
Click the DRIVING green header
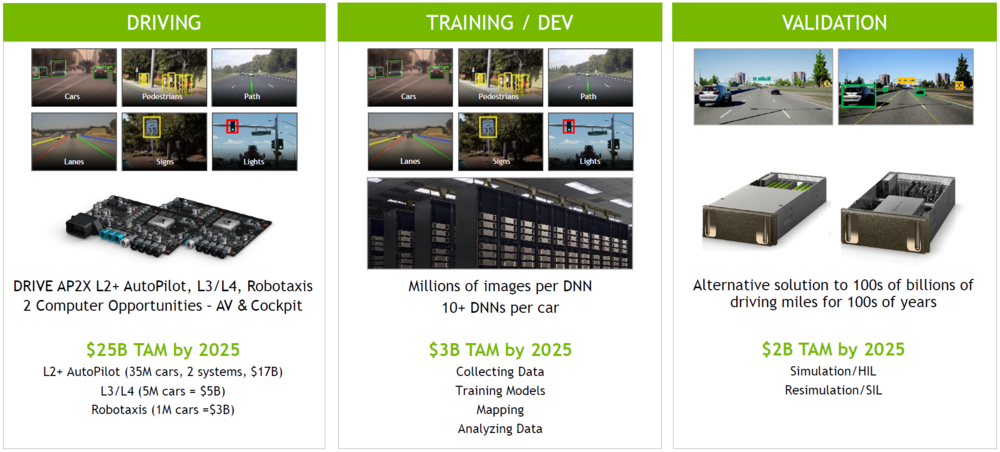164,22
